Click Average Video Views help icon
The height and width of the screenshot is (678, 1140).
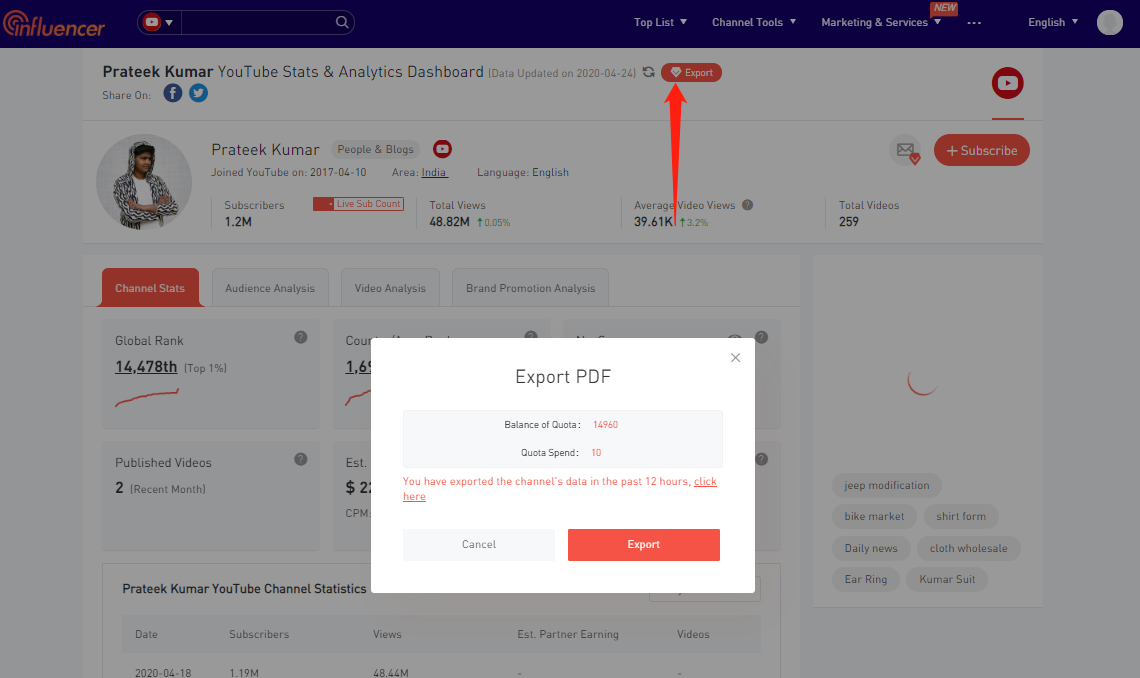point(747,205)
